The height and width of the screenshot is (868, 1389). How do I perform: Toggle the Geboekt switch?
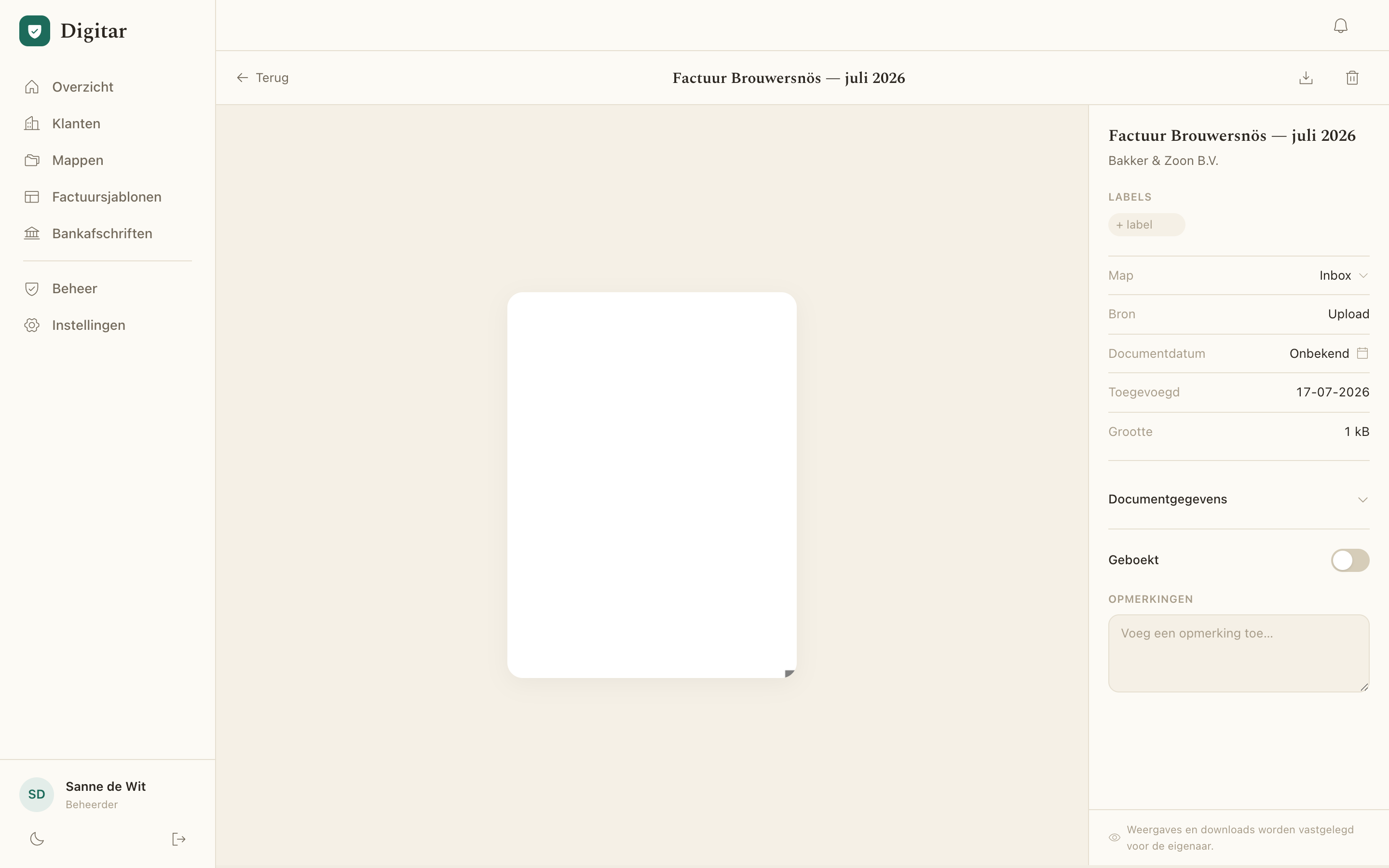tap(1350, 560)
